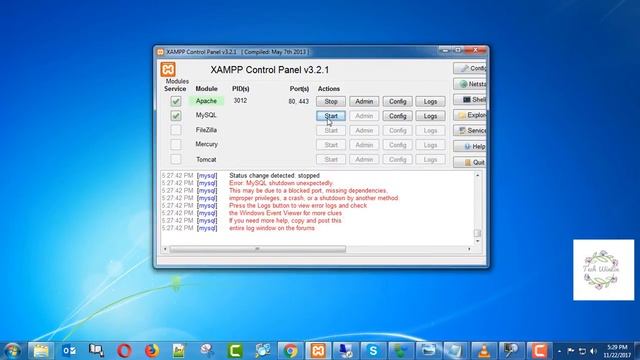
Task: Click the Mercury Admin button
Action: pos(364,145)
